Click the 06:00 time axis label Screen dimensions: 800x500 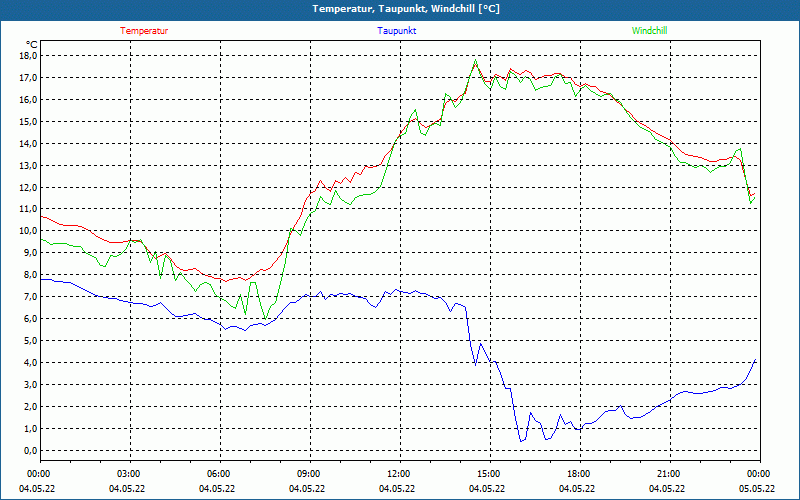point(217,474)
